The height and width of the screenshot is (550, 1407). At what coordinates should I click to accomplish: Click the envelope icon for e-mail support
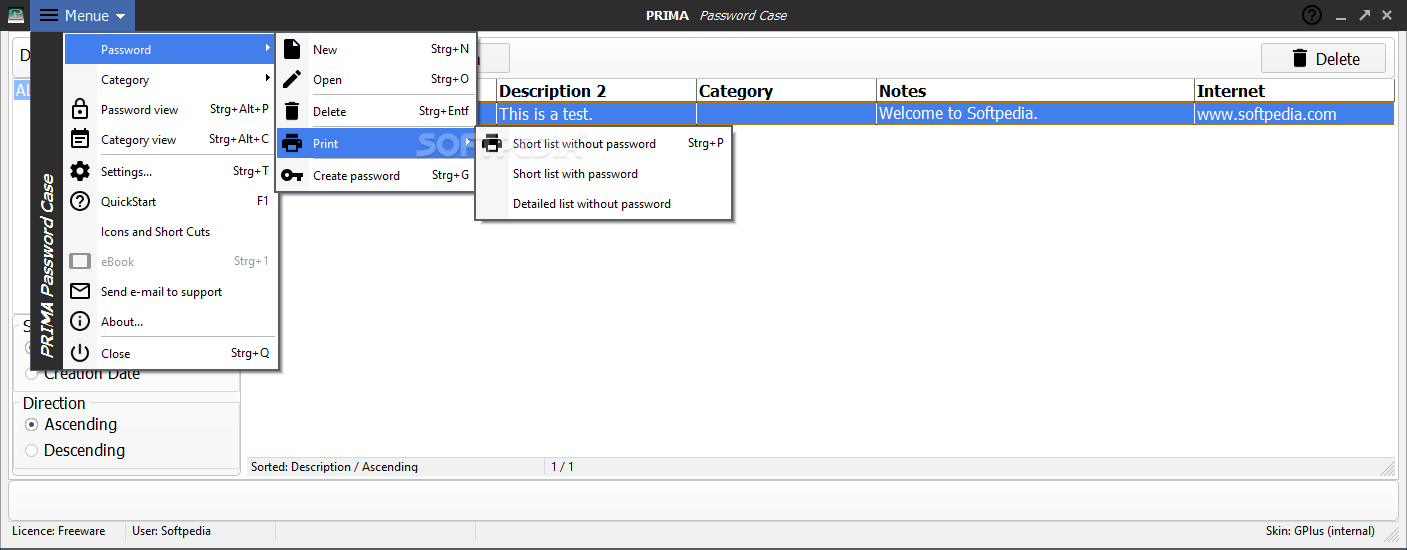(x=80, y=291)
